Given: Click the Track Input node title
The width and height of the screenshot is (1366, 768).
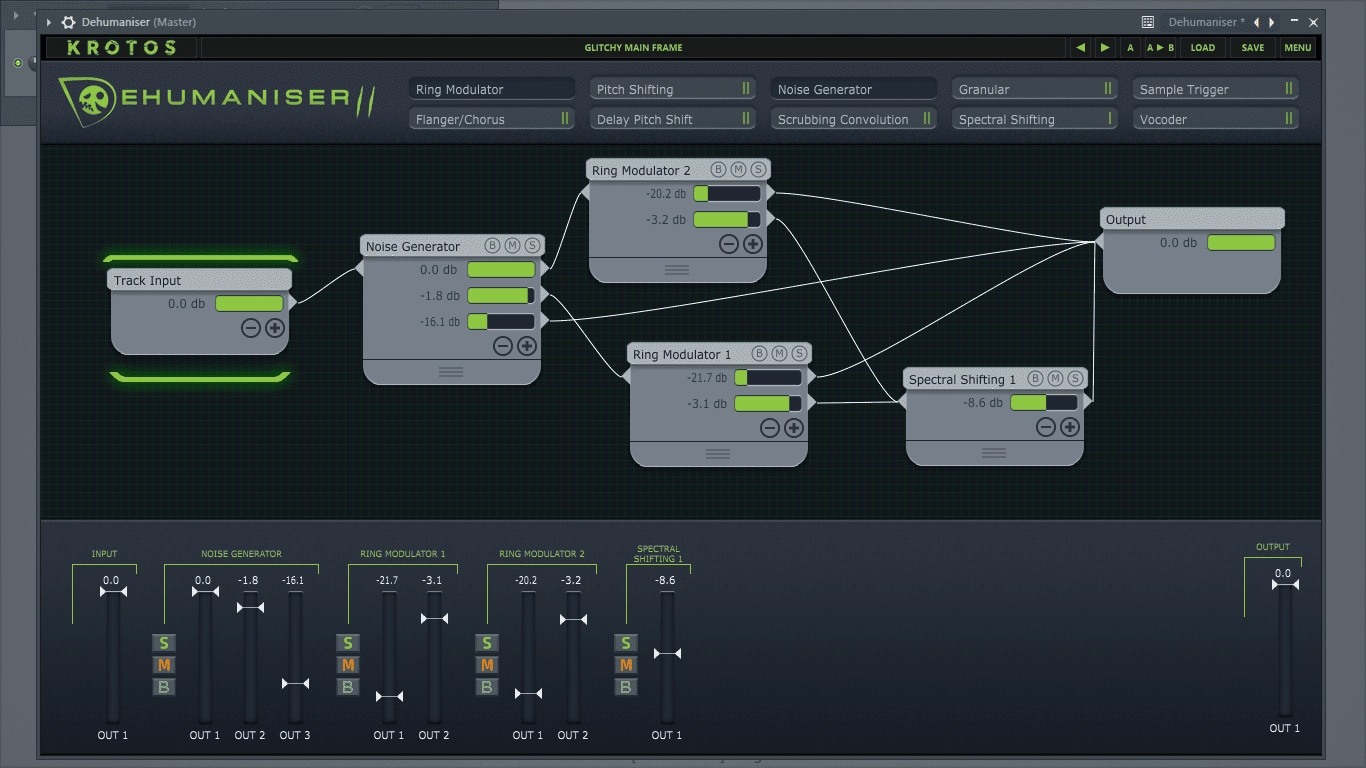Looking at the screenshot, I should [147, 280].
